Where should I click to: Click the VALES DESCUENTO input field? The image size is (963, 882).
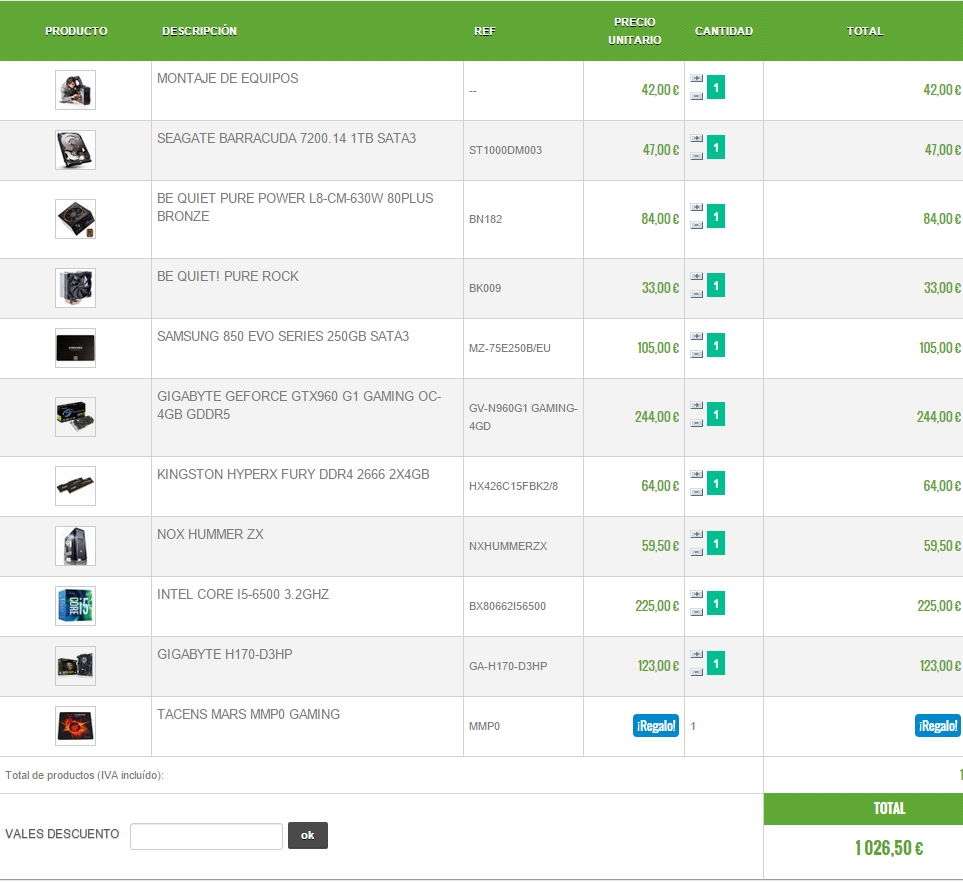(x=206, y=836)
